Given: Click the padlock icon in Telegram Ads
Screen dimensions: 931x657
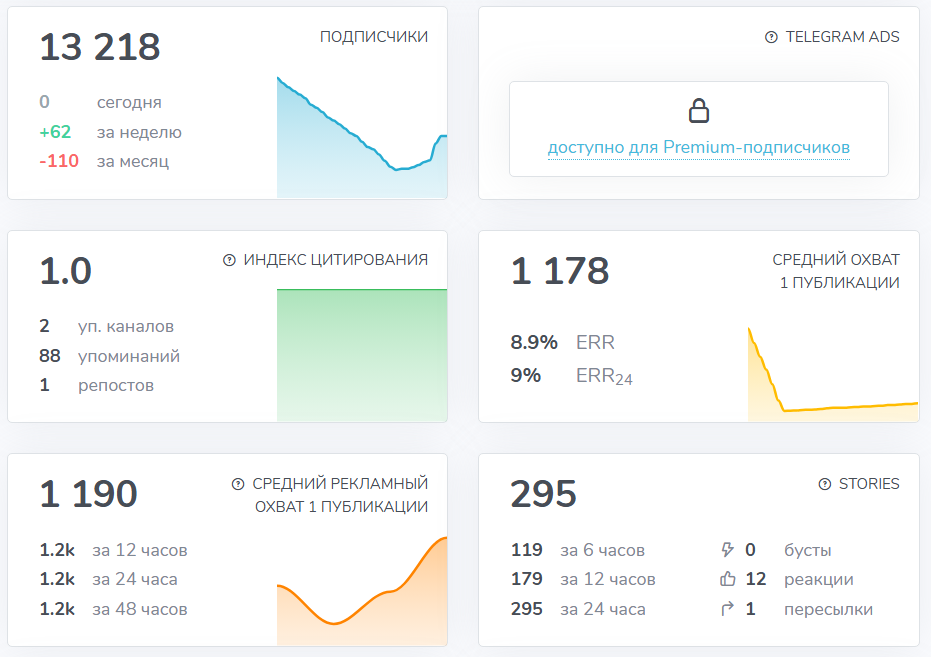Looking at the screenshot, I should tap(698, 110).
